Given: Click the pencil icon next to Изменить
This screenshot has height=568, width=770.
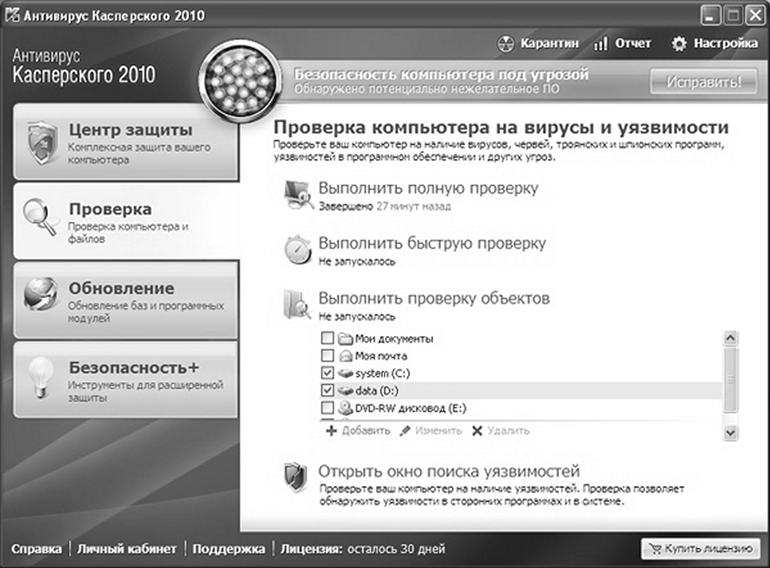Looking at the screenshot, I should click(405, 431).
